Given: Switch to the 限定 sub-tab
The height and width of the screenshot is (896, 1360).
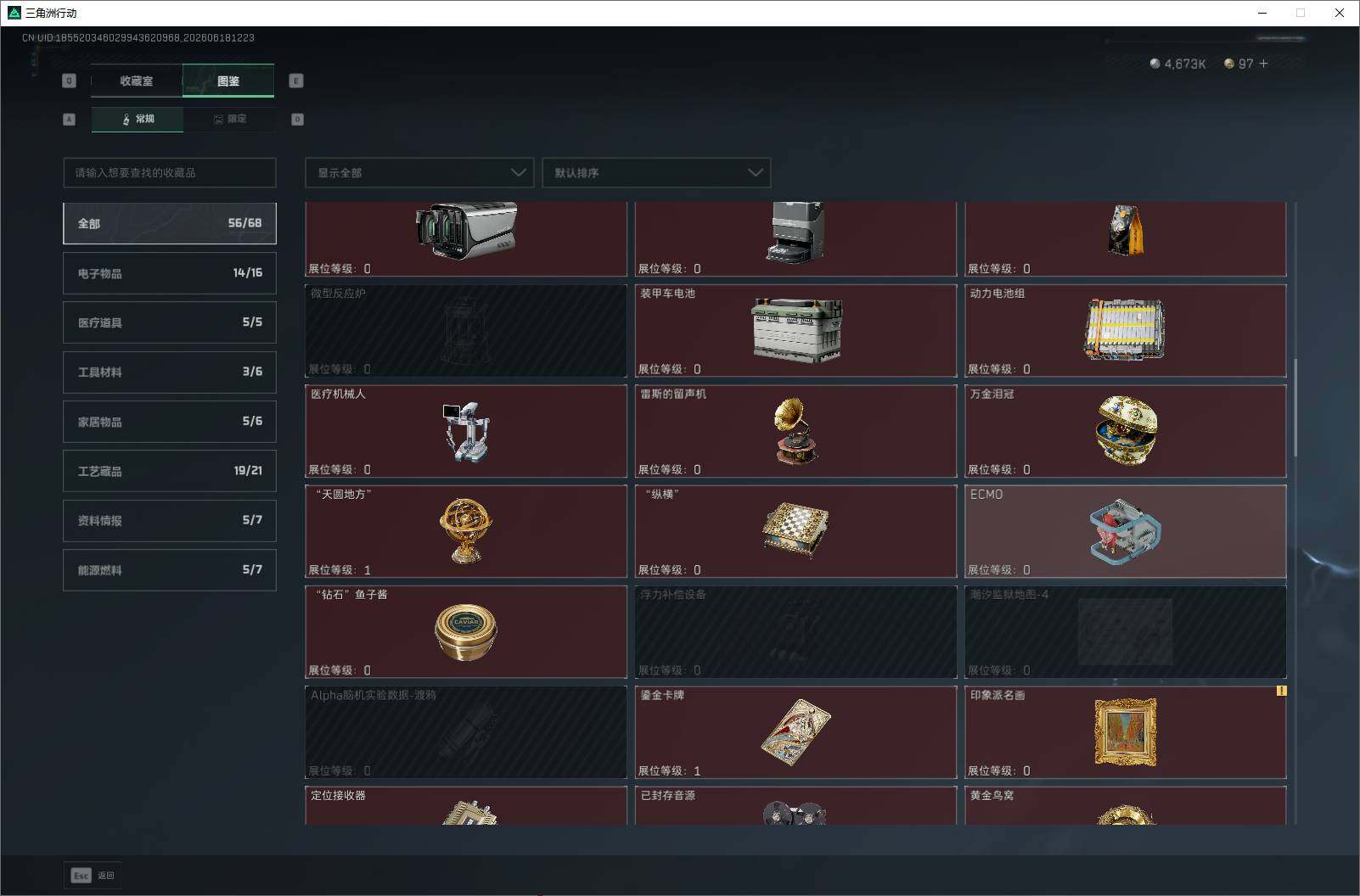Looking at the screenshot, I should pos(229,119).
